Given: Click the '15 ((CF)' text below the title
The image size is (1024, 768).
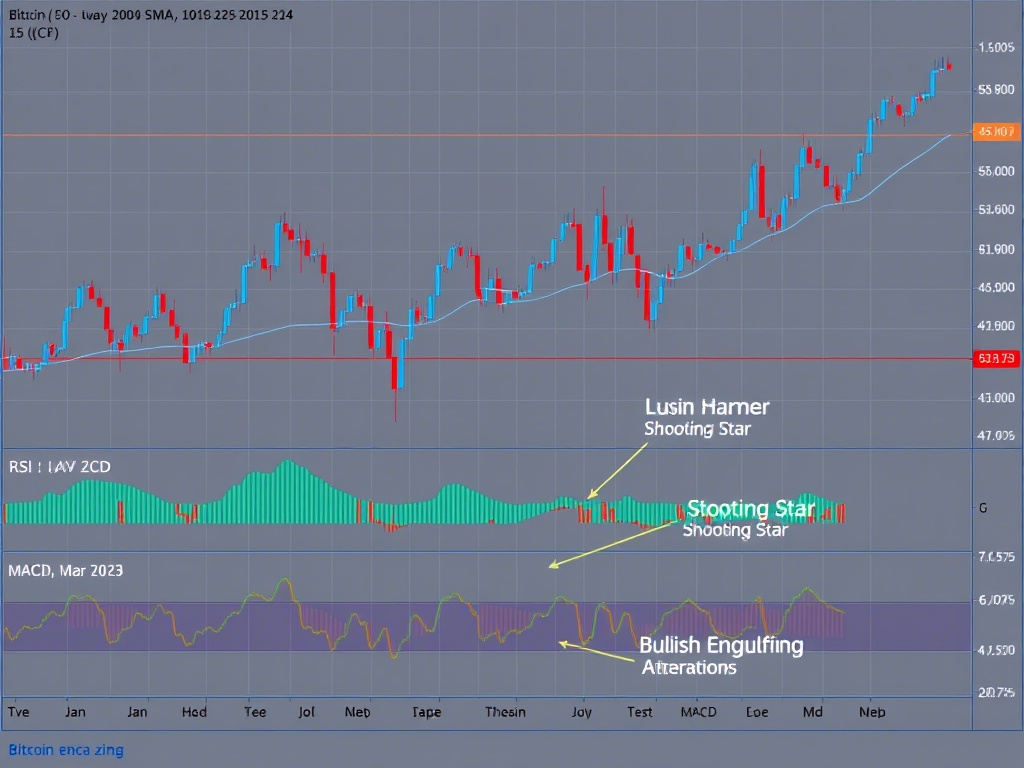Looking at the screenshot, I should [32, 34].
